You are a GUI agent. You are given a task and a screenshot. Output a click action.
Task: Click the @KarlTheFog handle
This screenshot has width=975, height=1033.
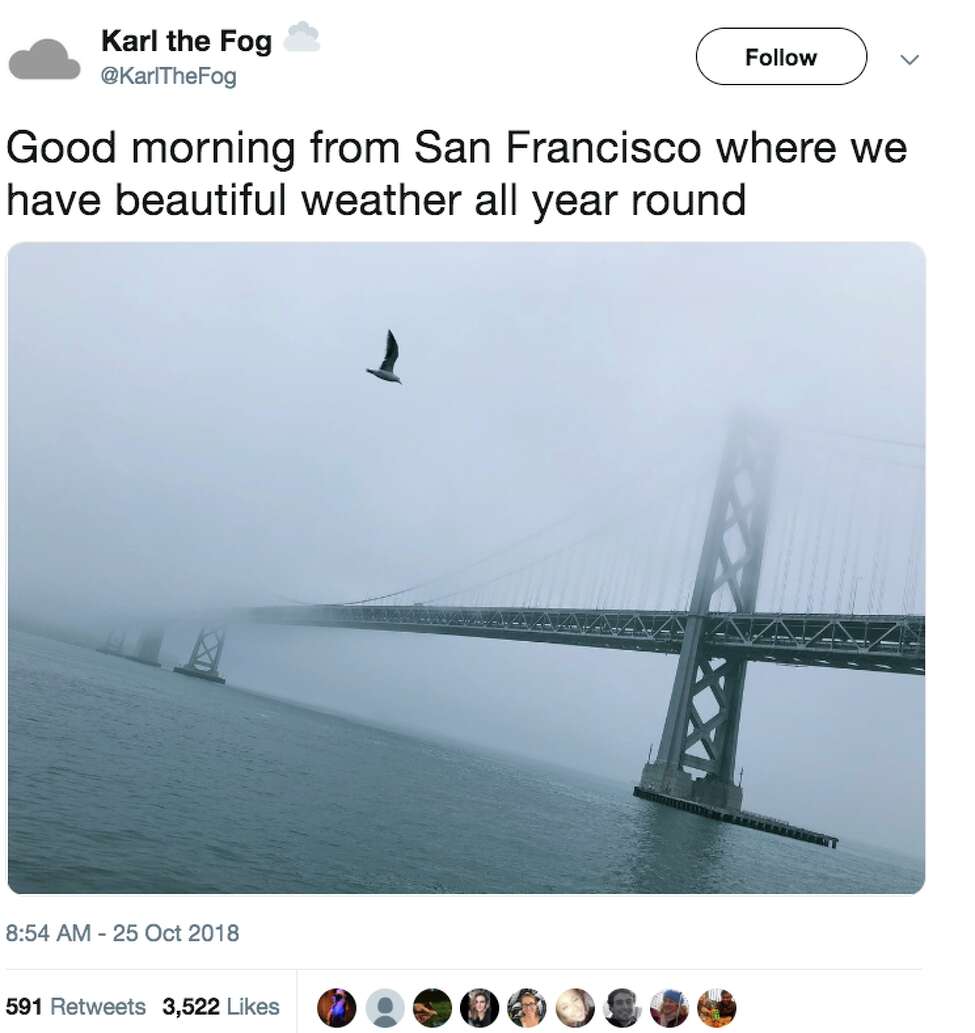[x=168, y=75]
